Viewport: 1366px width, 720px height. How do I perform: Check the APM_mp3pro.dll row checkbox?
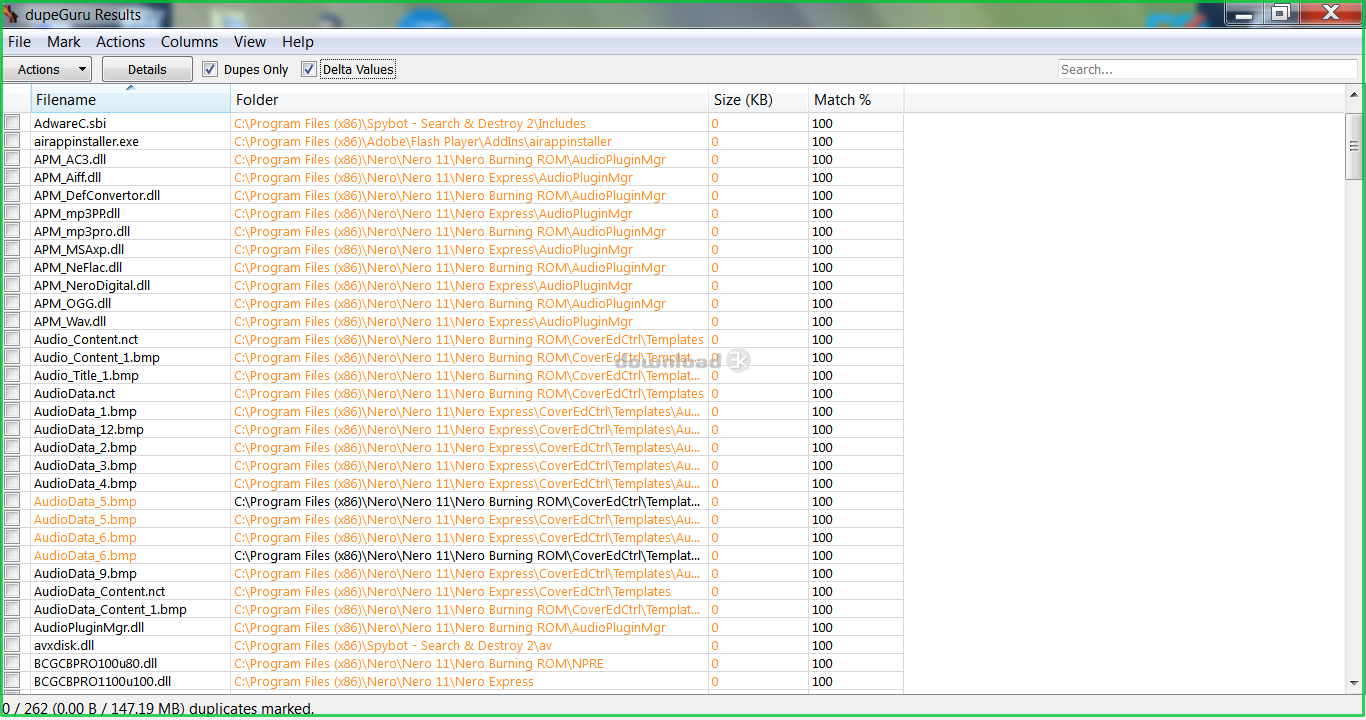click(12, 231)
